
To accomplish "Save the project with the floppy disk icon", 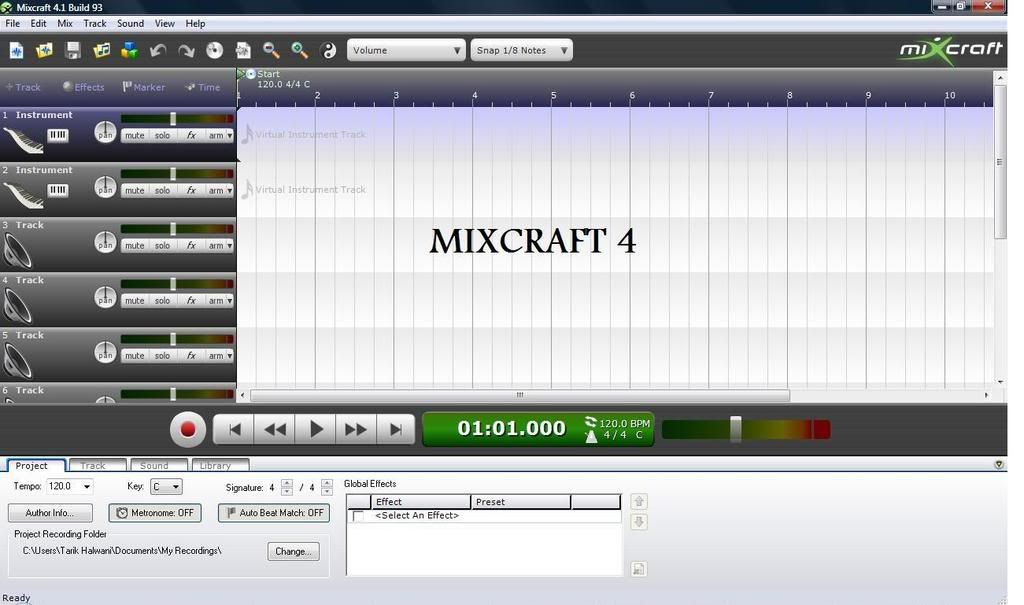I will [x=73, y=50].
